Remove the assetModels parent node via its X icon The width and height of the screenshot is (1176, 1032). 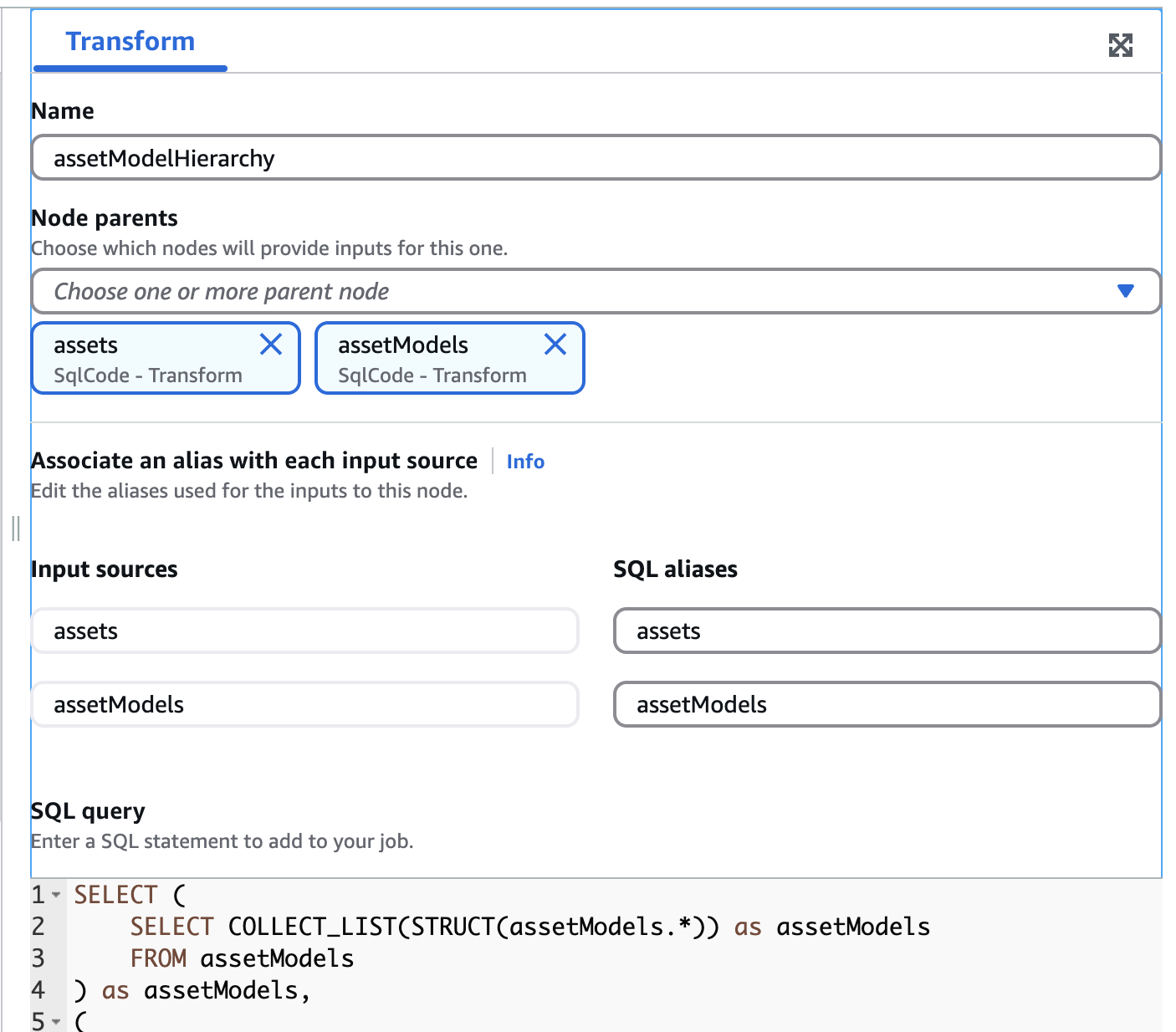tap(555, 344)
